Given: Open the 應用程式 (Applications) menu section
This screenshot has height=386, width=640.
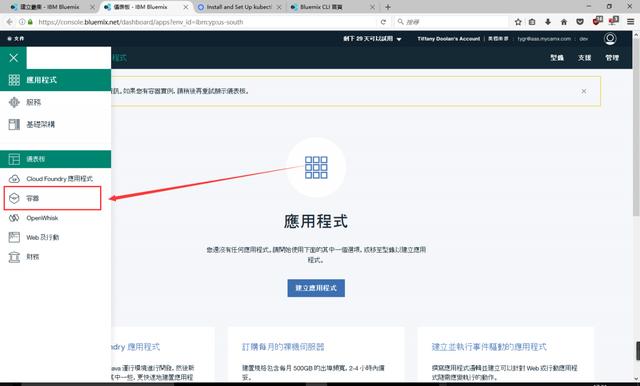Looking at the screenshot, I should tap(56, 80).
